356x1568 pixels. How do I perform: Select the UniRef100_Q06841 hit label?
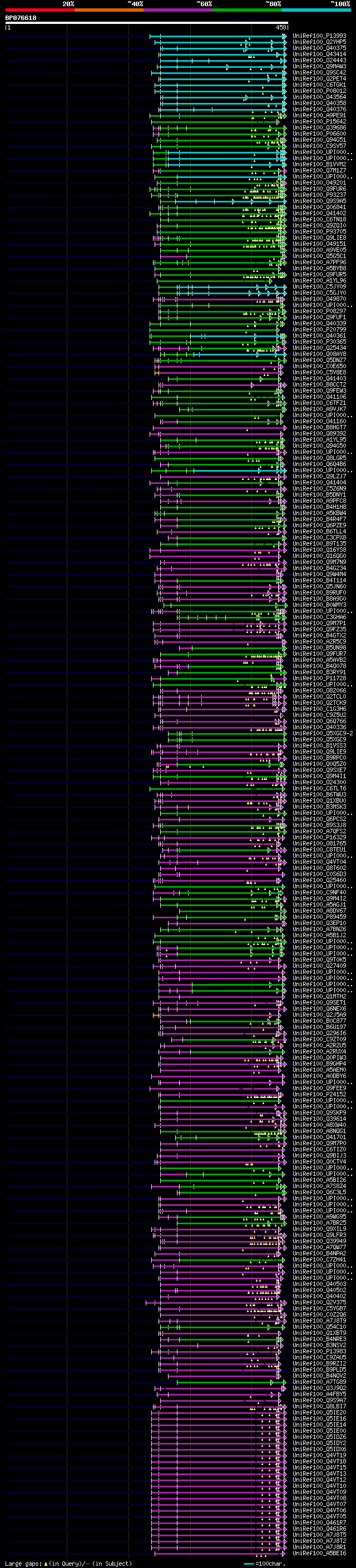click(319, 207)
